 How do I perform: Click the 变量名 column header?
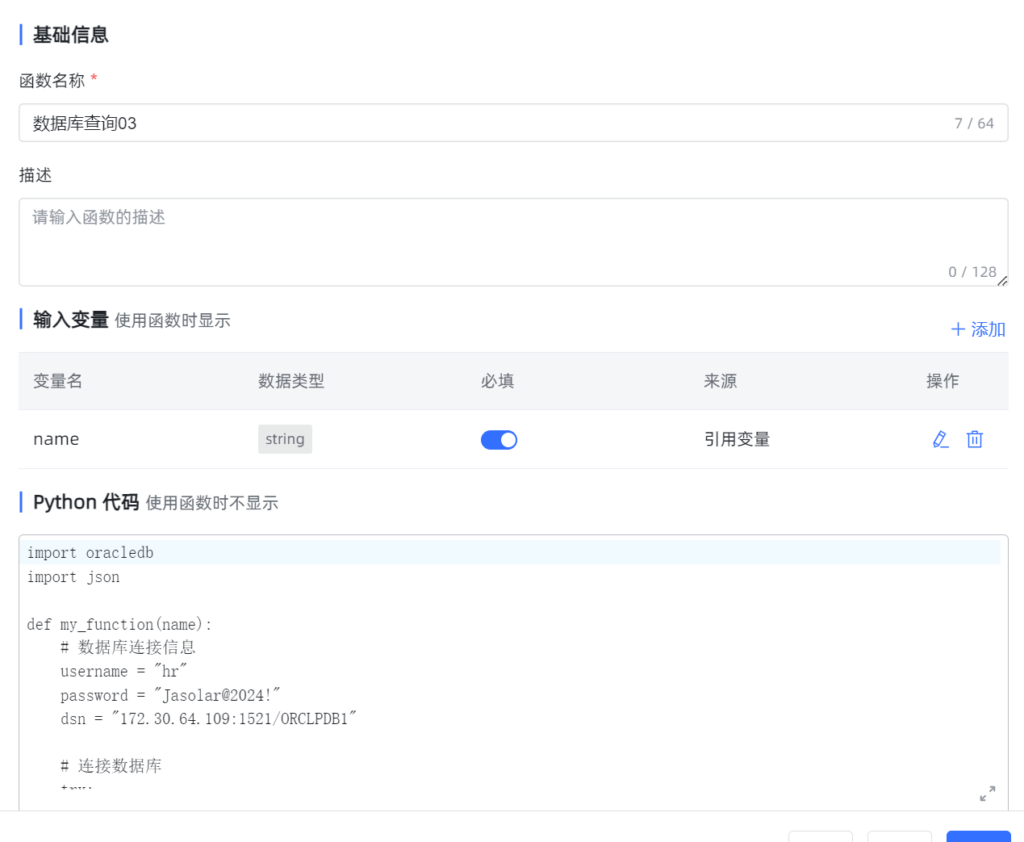tap(58, 381)
